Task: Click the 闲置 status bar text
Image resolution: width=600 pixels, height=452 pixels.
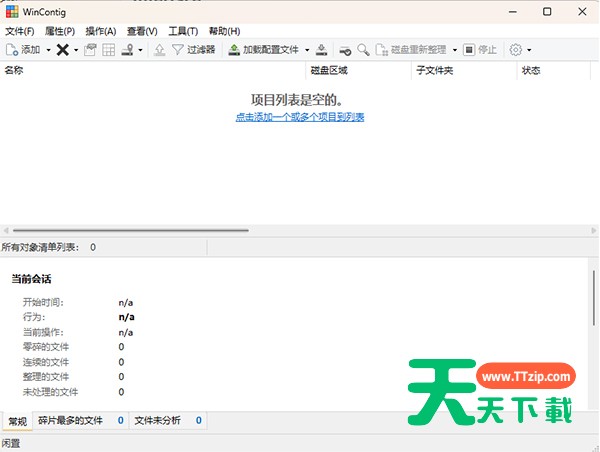Action: point(11,444)
